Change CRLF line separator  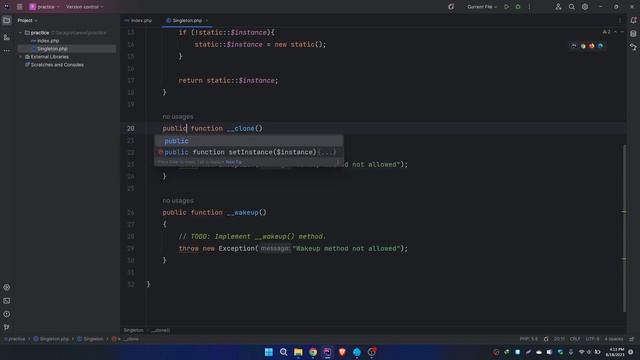(x=575, y=339)
